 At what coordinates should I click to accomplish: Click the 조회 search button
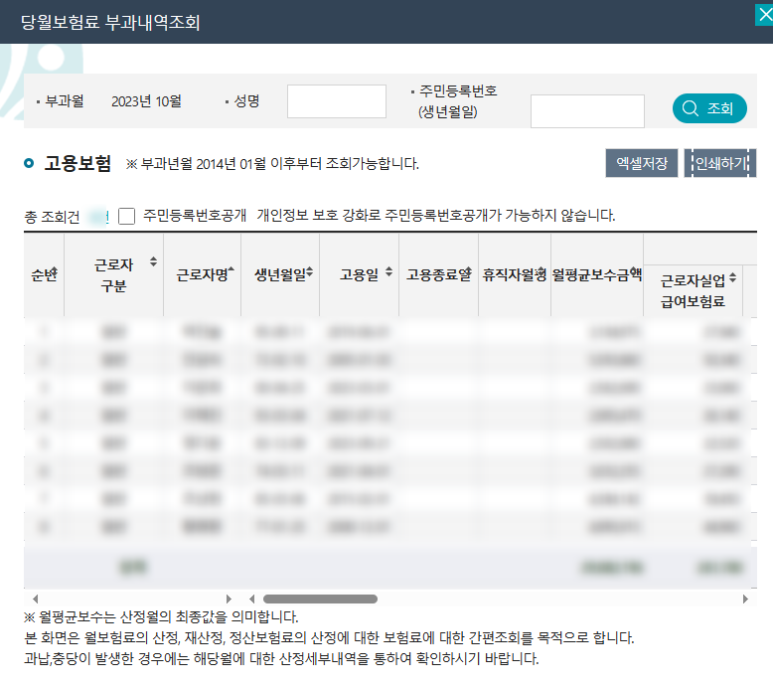click(x=709, y=108)
